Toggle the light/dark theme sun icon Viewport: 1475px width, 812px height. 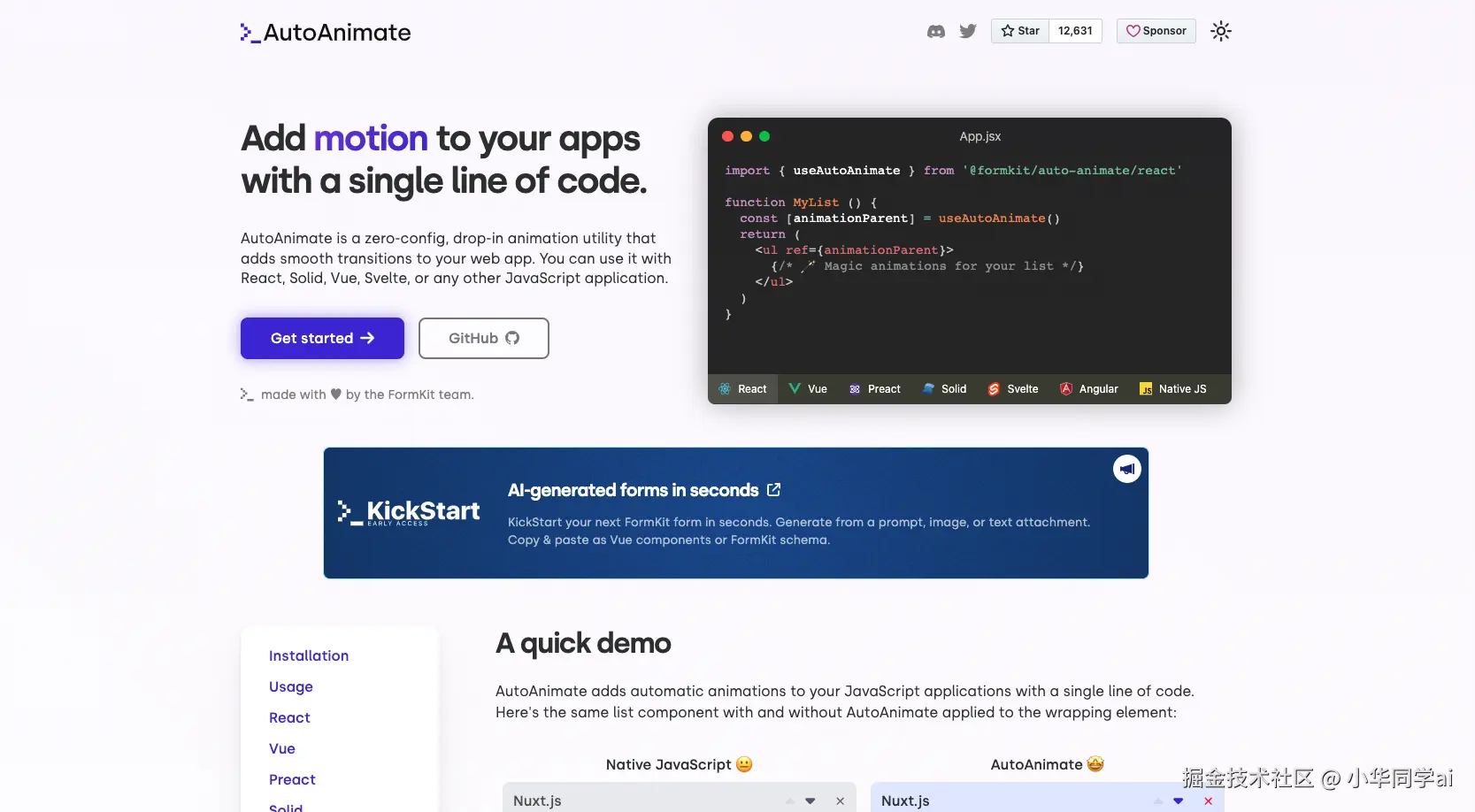coord(1221,31)
